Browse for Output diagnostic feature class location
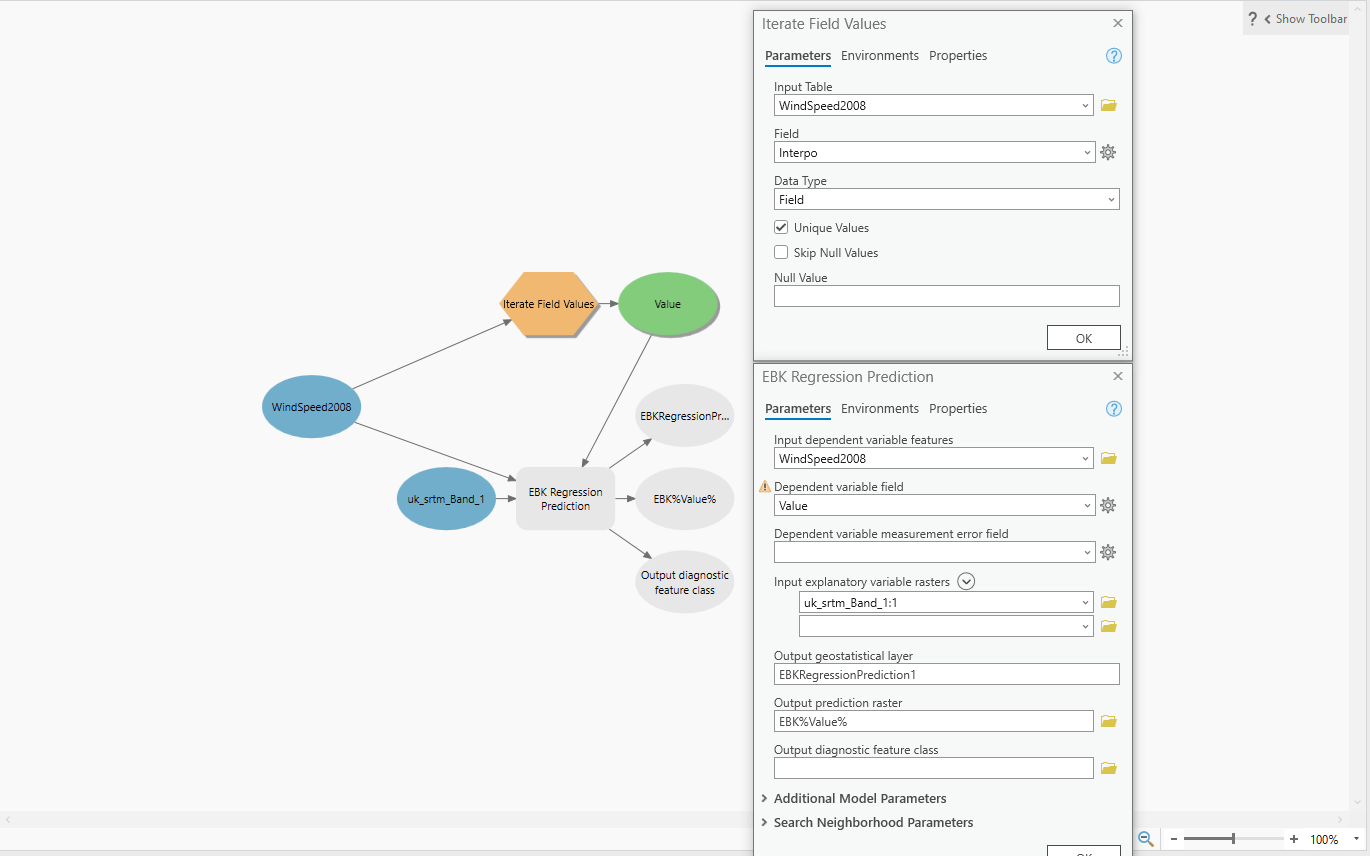Screen dimensions: 1370x856 point(1108,768)
